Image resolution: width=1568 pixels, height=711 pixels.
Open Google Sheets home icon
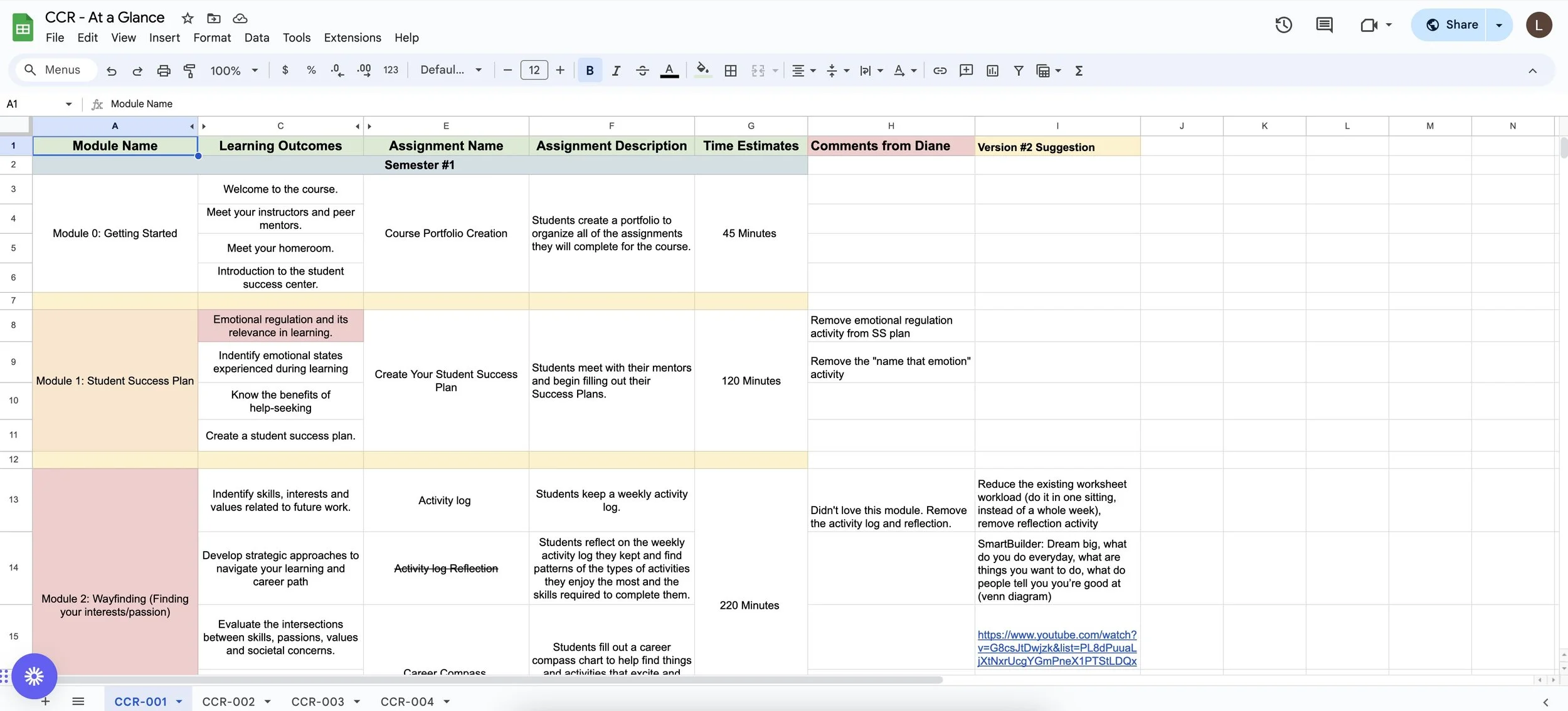point(23,28)
